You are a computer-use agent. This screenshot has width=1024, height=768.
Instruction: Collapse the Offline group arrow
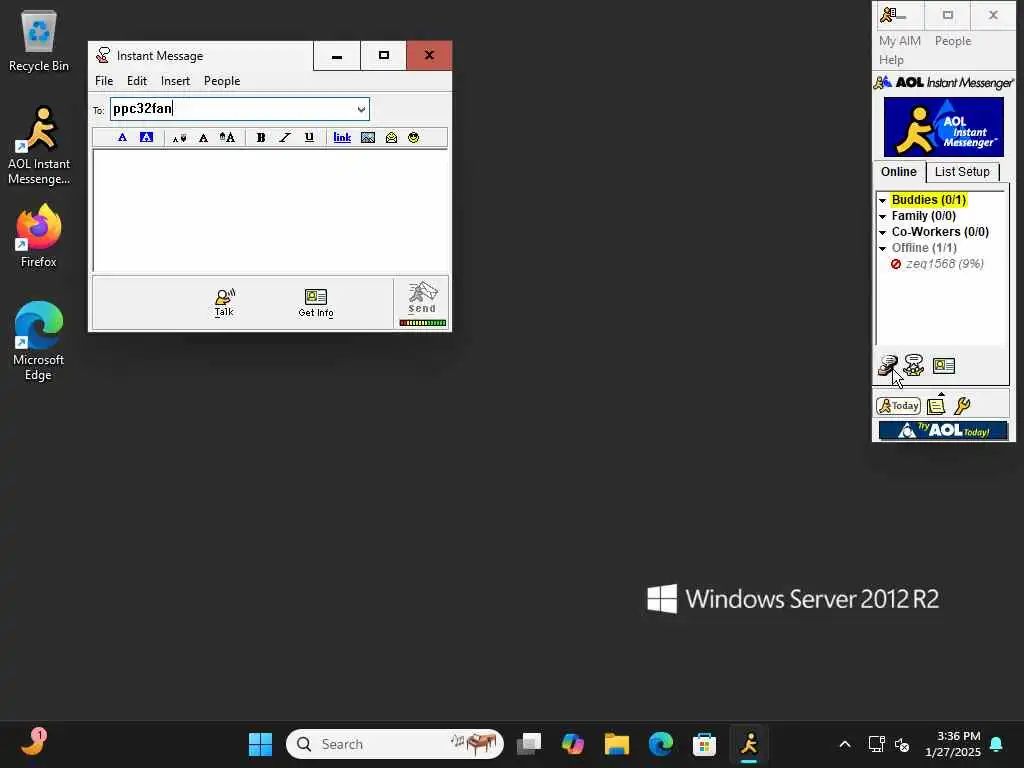(x=882, y=248)
